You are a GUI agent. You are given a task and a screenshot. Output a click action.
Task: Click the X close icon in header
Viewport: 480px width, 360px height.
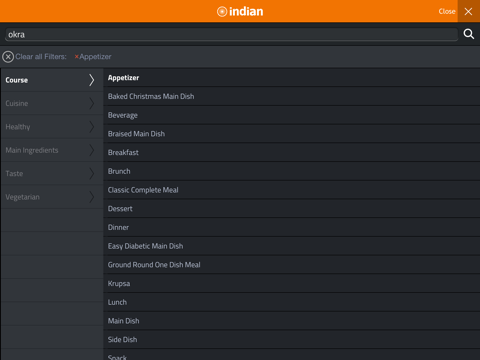468,11
